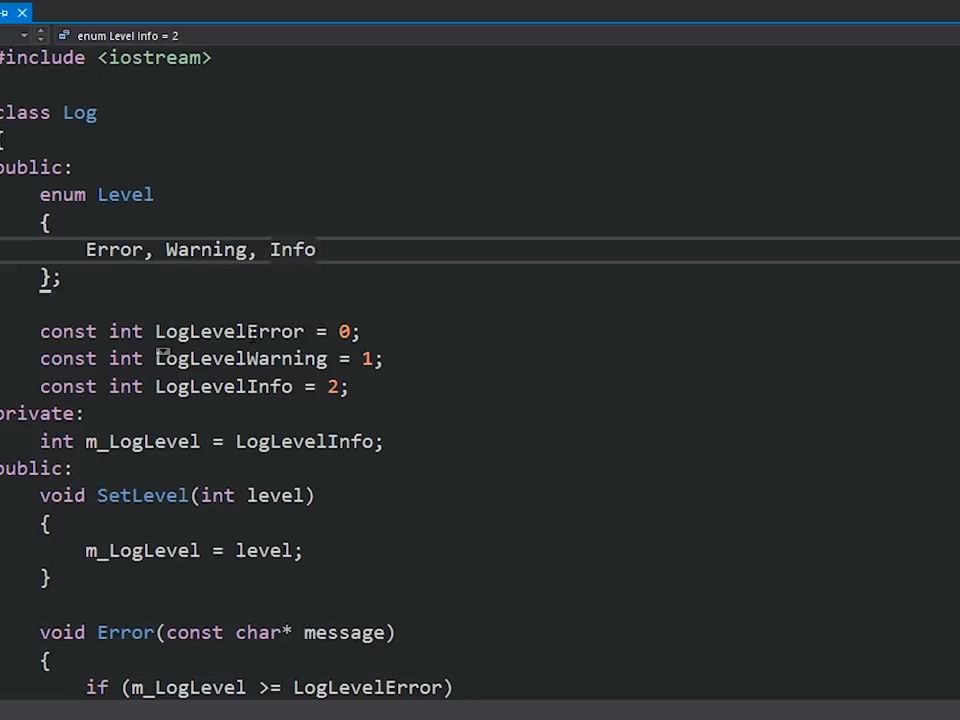Viewport: 960px width, 720px height.
Task: Click 'm_LogLevel' in its int declaration
Action: click(143, 441)
